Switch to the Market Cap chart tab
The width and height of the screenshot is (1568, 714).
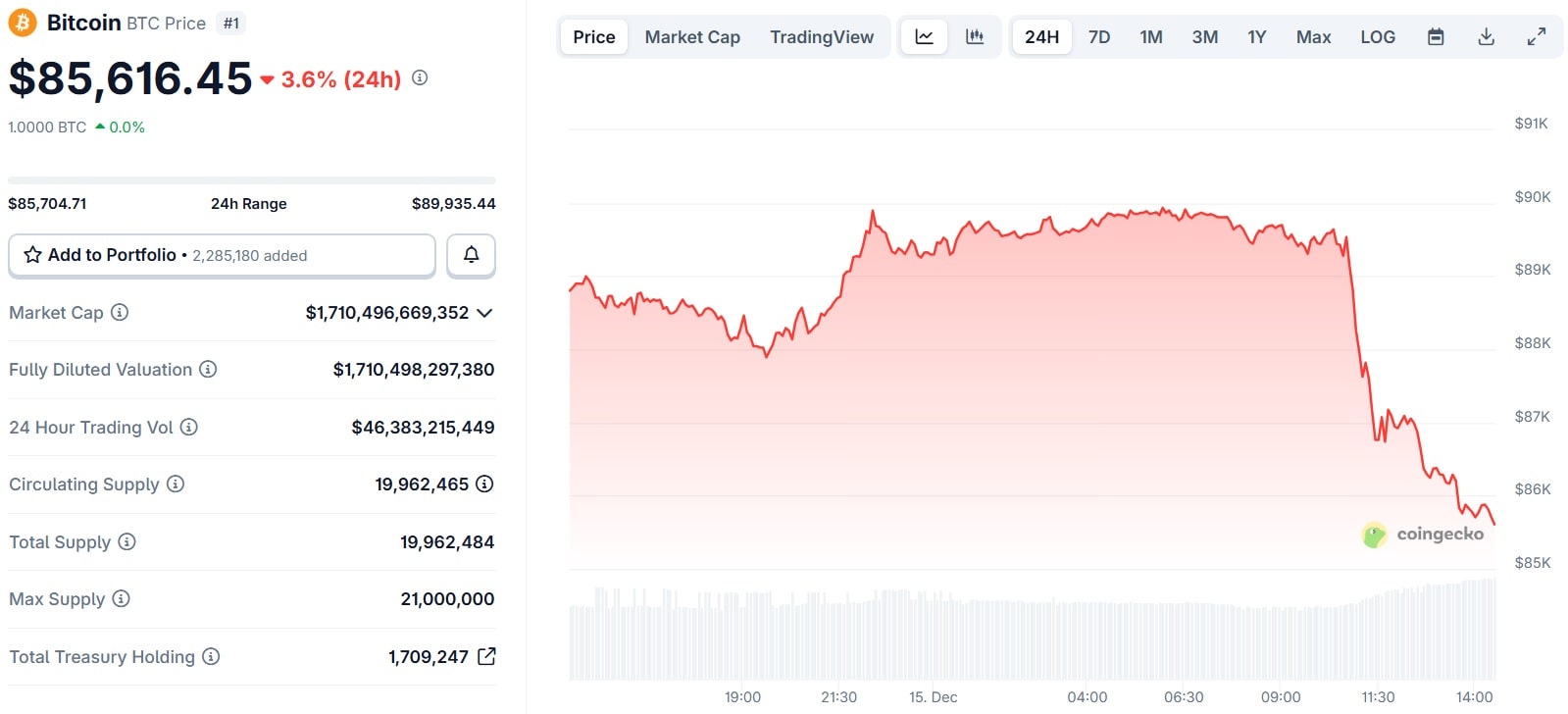pyautogui.click(x=692, y=37)
